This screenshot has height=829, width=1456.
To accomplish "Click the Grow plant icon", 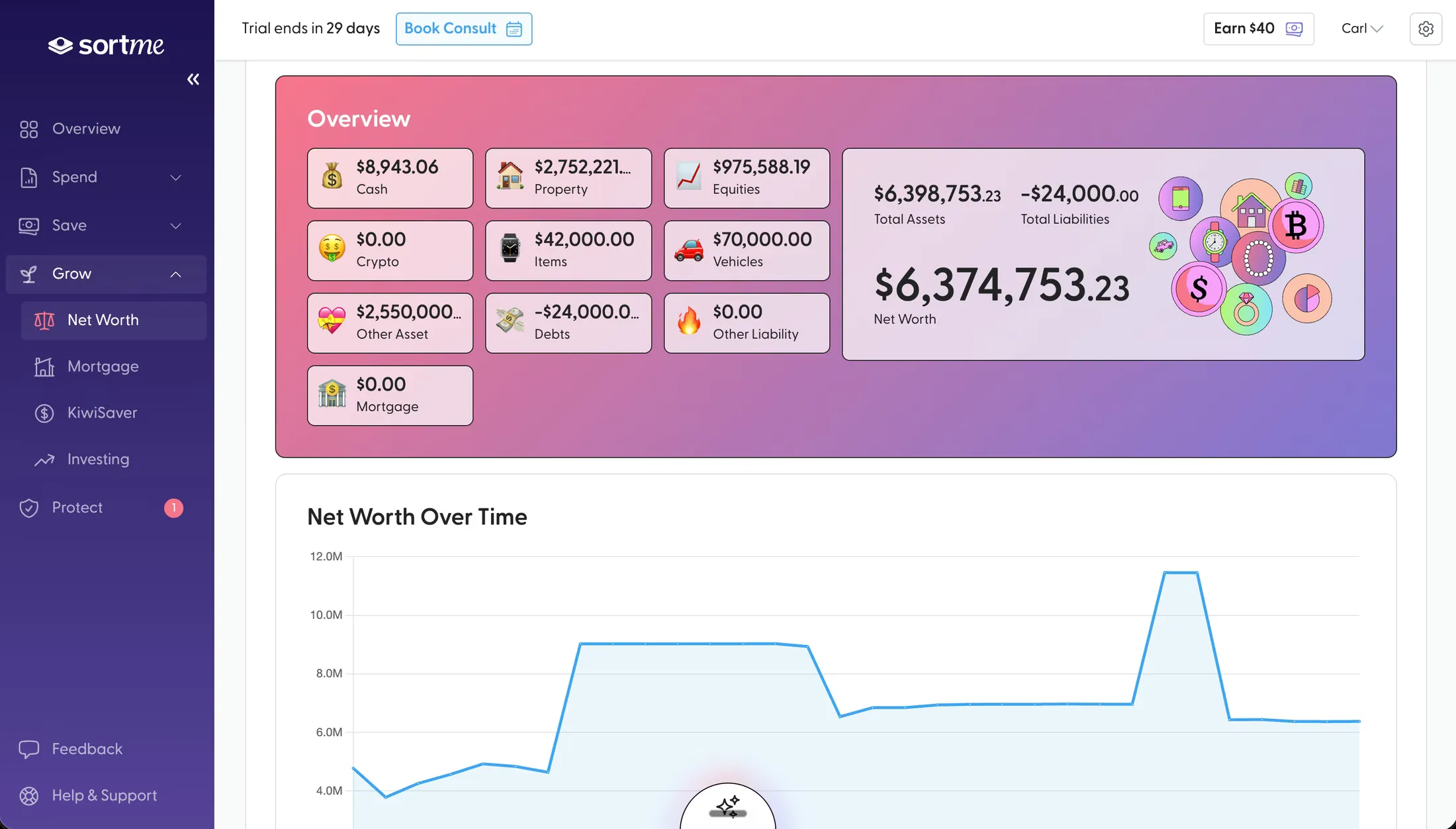I will [28, 274].
